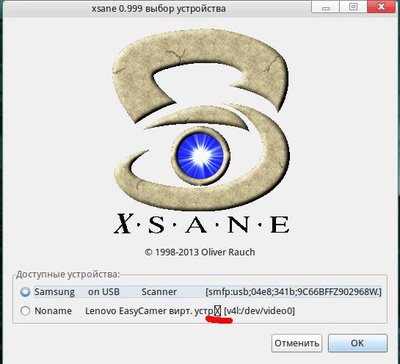Image resolution: width=400 pixels, height=364 pixels.
Task: Click the Отменить button
Action: [x=297, y=343]
